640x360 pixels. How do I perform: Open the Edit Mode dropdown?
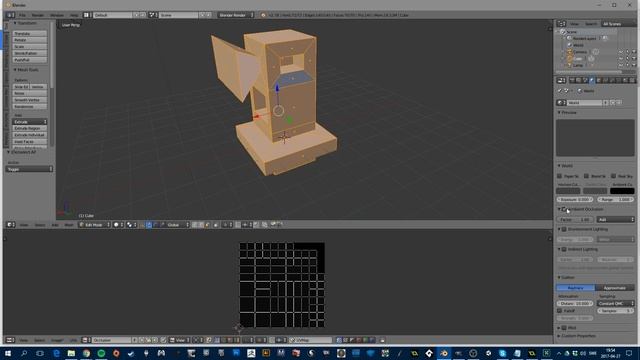(x=94, y=225)
